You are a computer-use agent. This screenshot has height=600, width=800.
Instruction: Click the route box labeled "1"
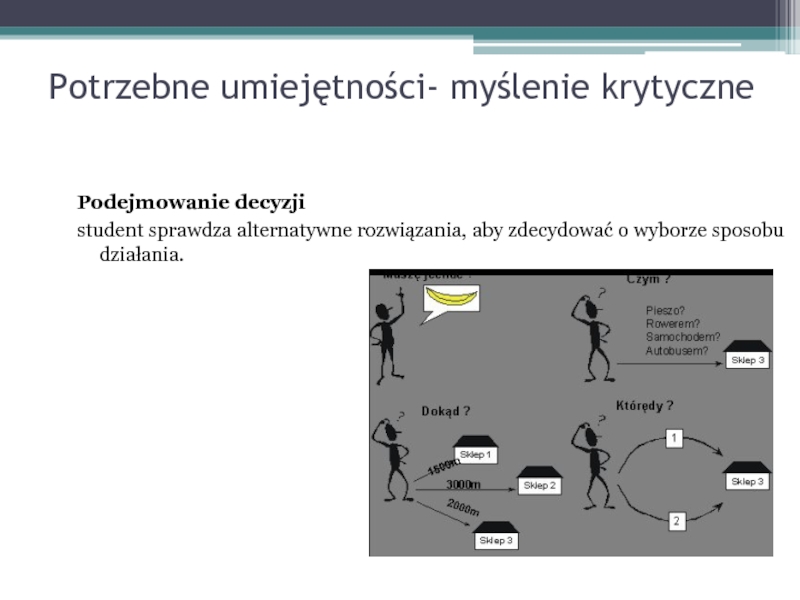click(x=674, y=438)
